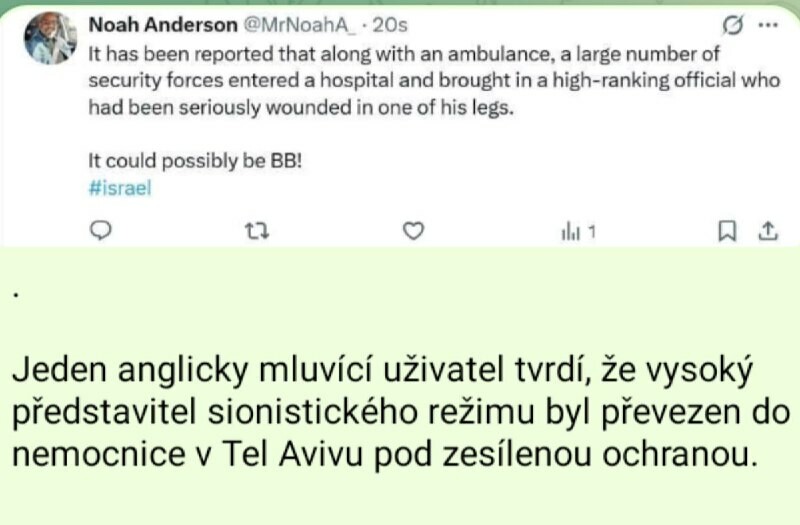Click the view count number 1
This screenshot has width=800, height=525.
pyautogui.click(x=592, y=232)
